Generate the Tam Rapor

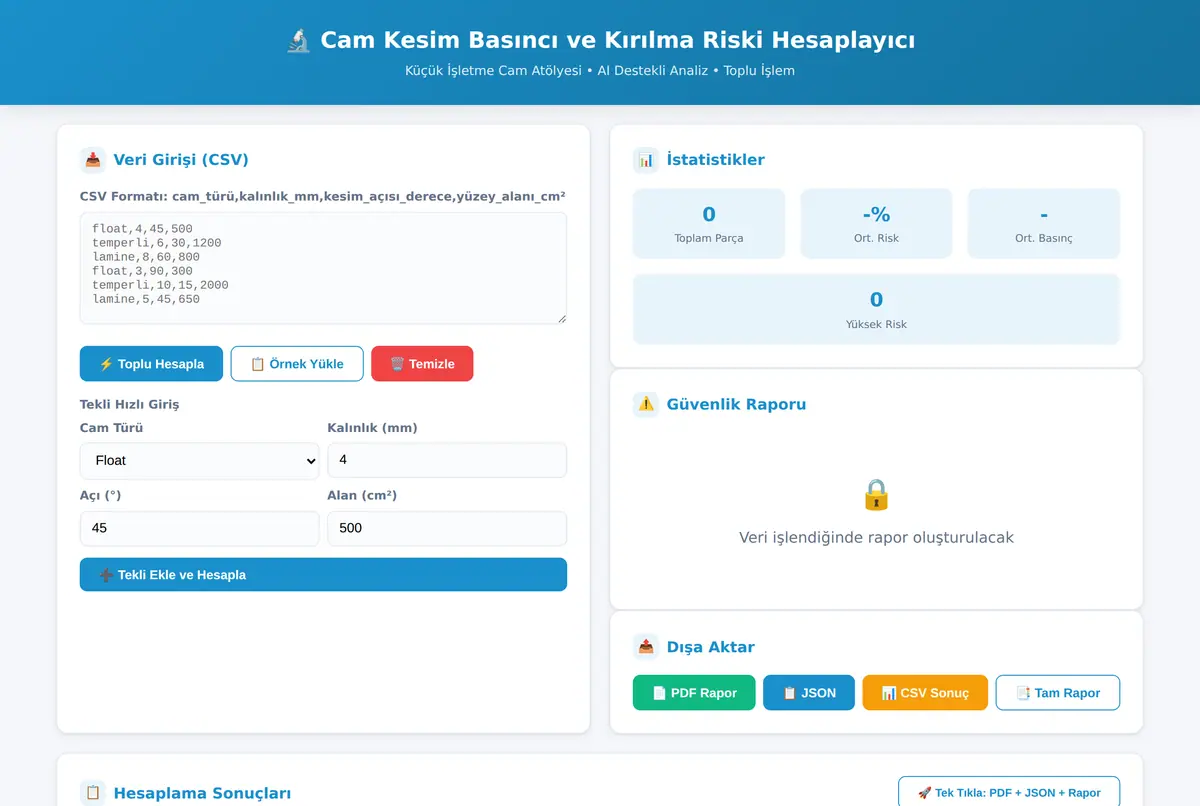[x=1058, y=693]
